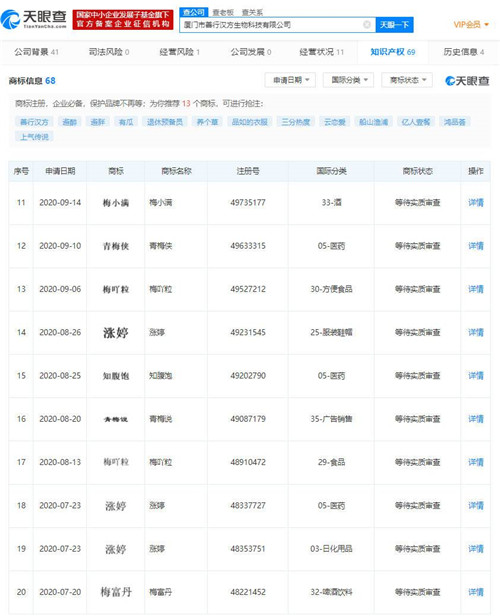Click the 退休预备员 recommended trademark tag
This screenshot has height=616, width=500.
pos(165,122)
